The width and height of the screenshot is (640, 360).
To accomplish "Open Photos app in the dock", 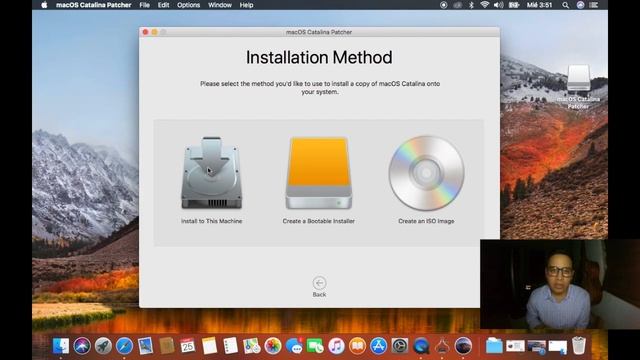I will click(x=273, y=346).
